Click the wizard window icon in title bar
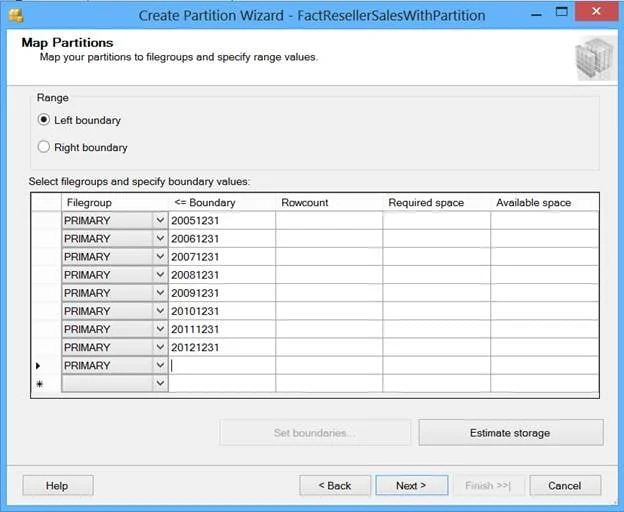The image size is (624, 512). click(x=16, y=15)
